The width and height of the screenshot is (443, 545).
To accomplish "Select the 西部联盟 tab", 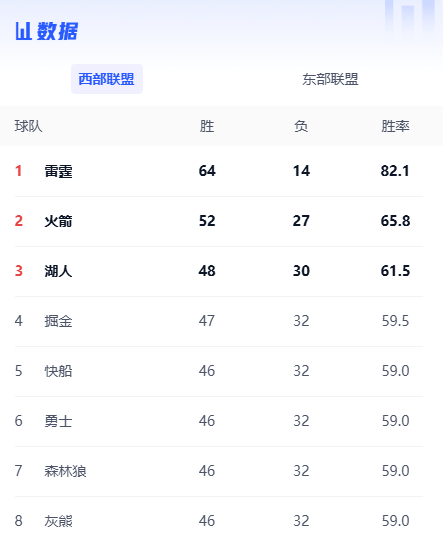I will point(107,79).
